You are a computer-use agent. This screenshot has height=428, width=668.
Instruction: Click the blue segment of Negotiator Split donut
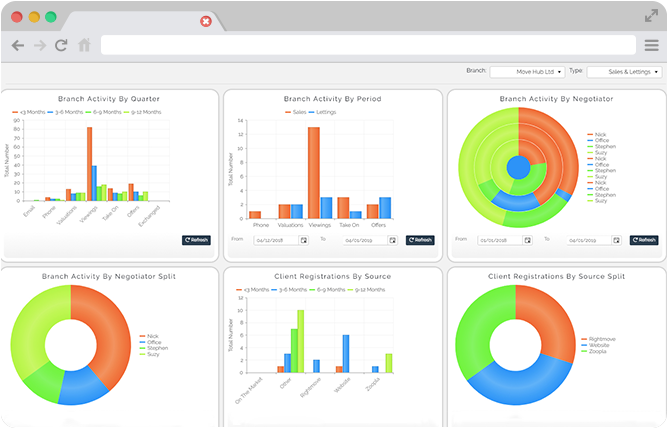(81, 385)
